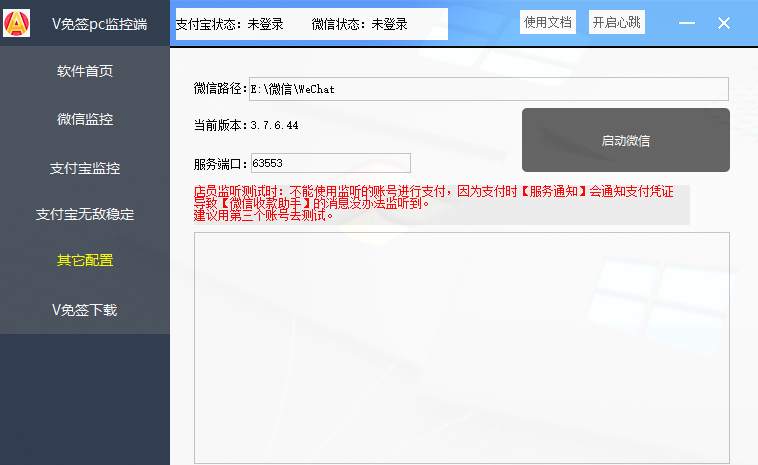The width and height of the screenshot is (758, 465).
Task: Launch WeChat with 启动微信 button
Action: coord(626,140)
